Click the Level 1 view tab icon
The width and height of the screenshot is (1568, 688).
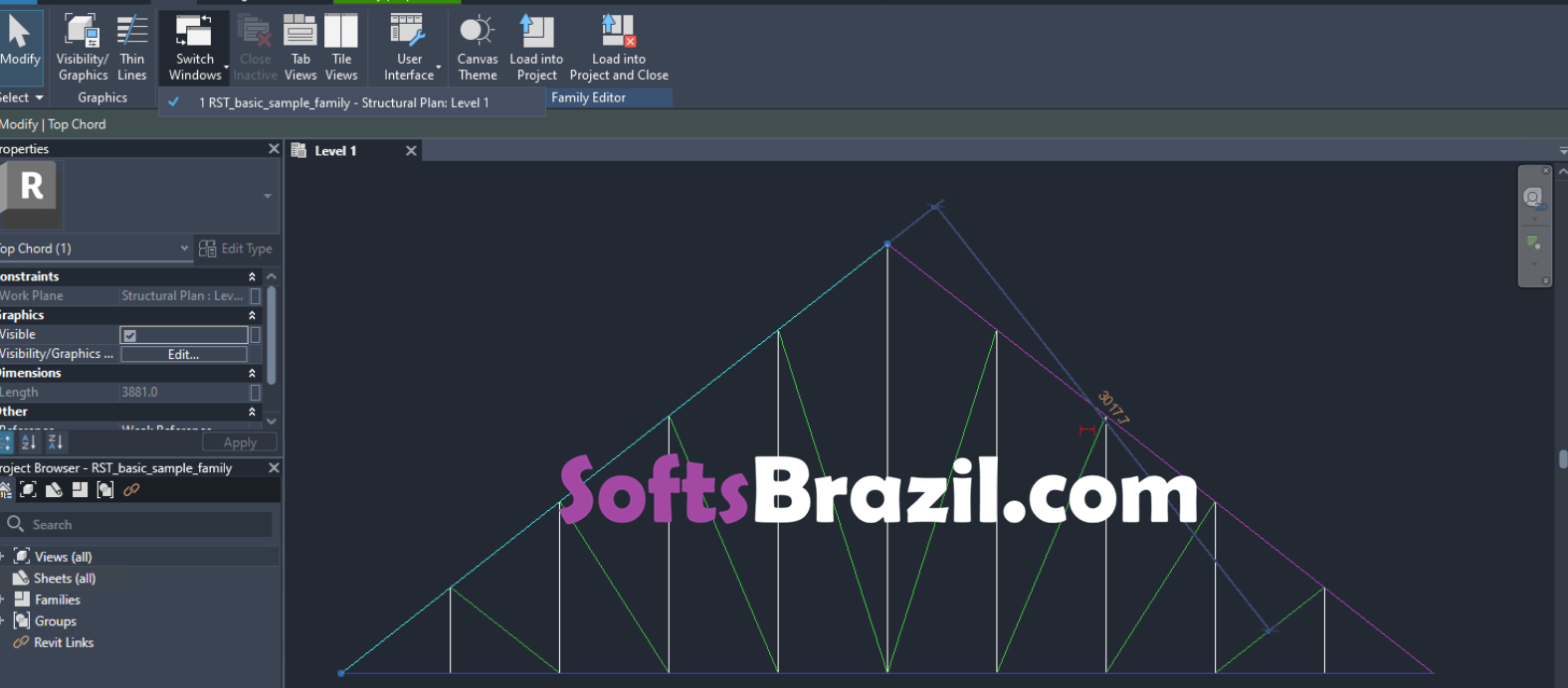[x=298, y=150]
